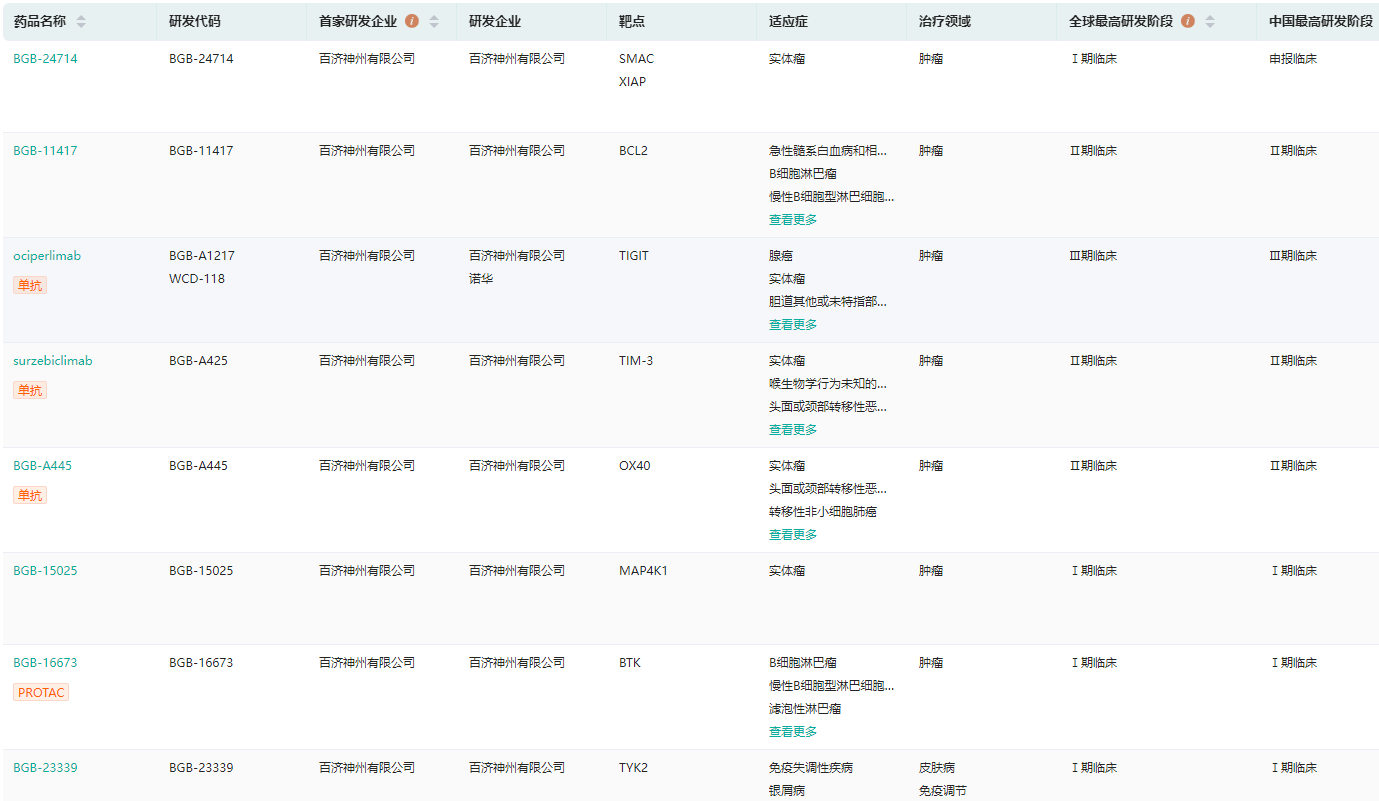Select the SMAC target cell

[x=636, y=59]
